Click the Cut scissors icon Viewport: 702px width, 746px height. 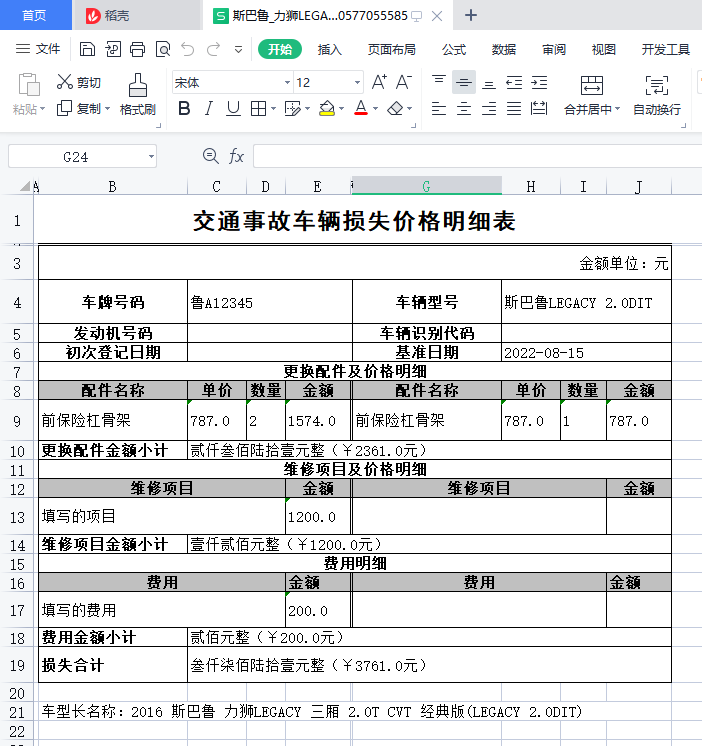point(64,82)
